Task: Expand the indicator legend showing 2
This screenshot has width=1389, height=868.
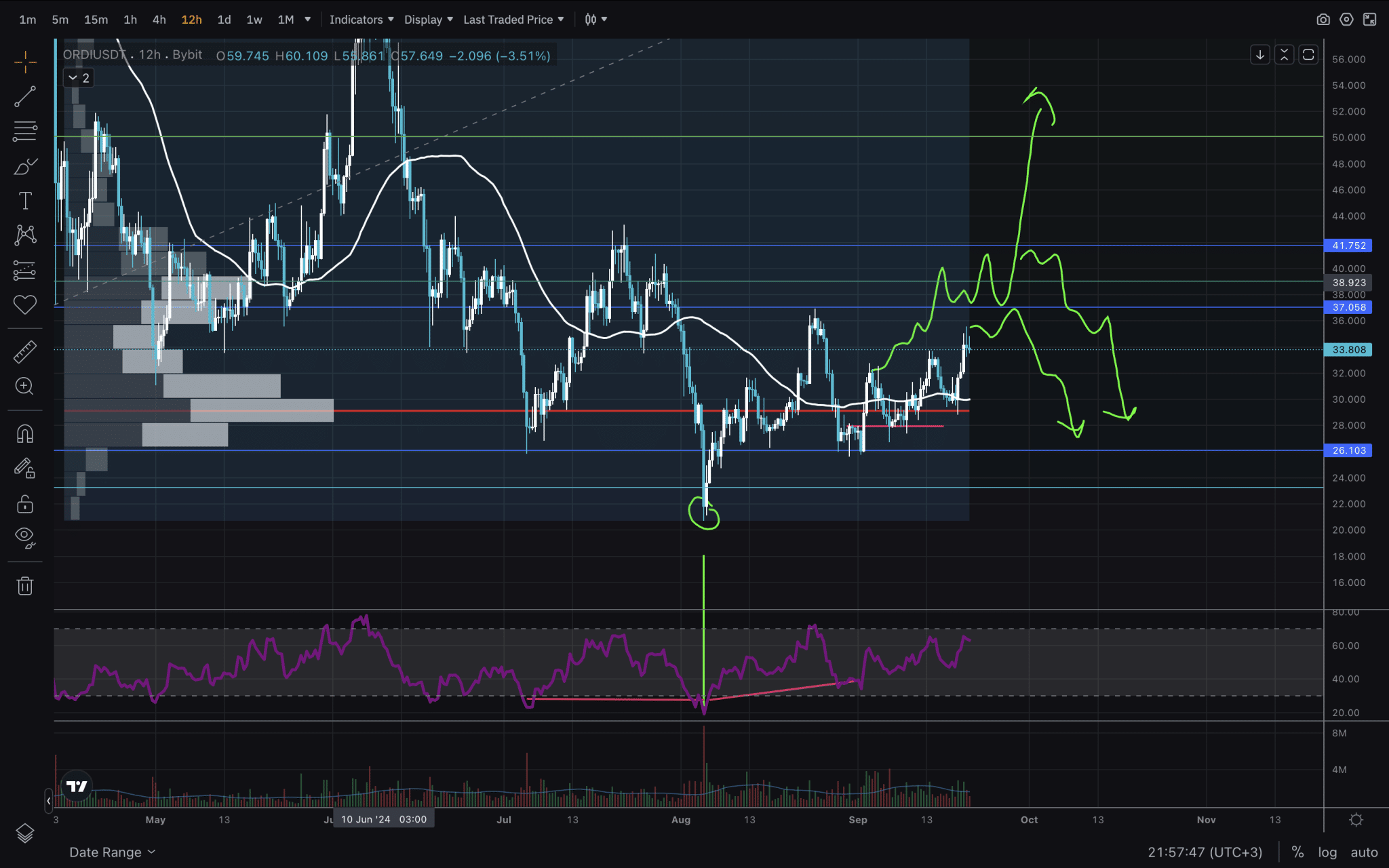Action: point(79,78)
